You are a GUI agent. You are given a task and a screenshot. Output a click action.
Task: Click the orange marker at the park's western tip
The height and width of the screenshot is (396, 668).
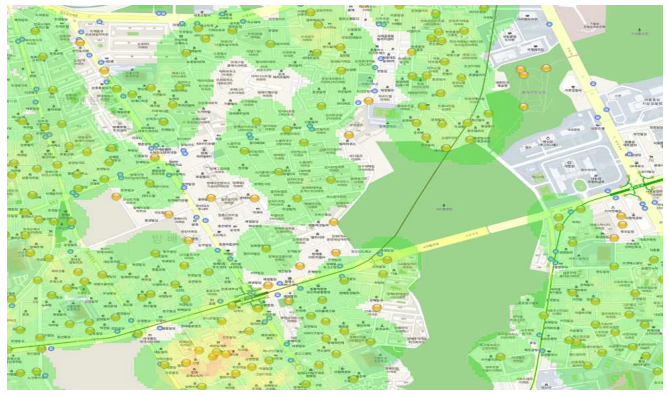(x=334, y=222)
